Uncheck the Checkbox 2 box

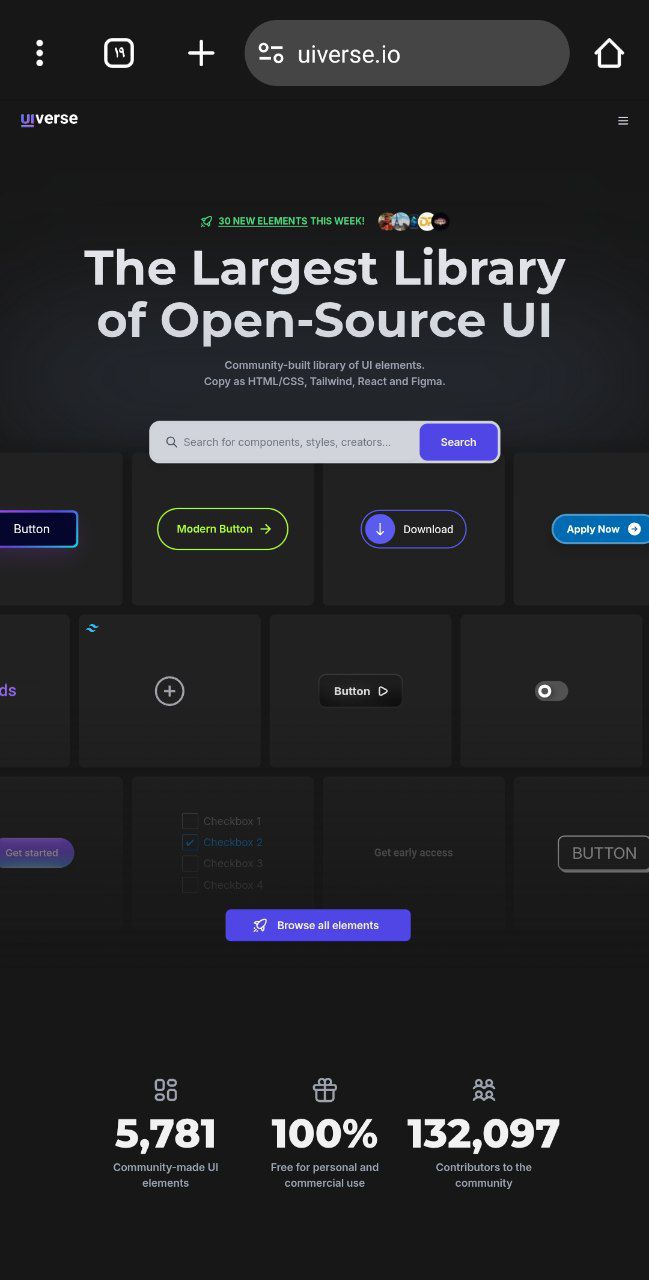pos(190,842)
